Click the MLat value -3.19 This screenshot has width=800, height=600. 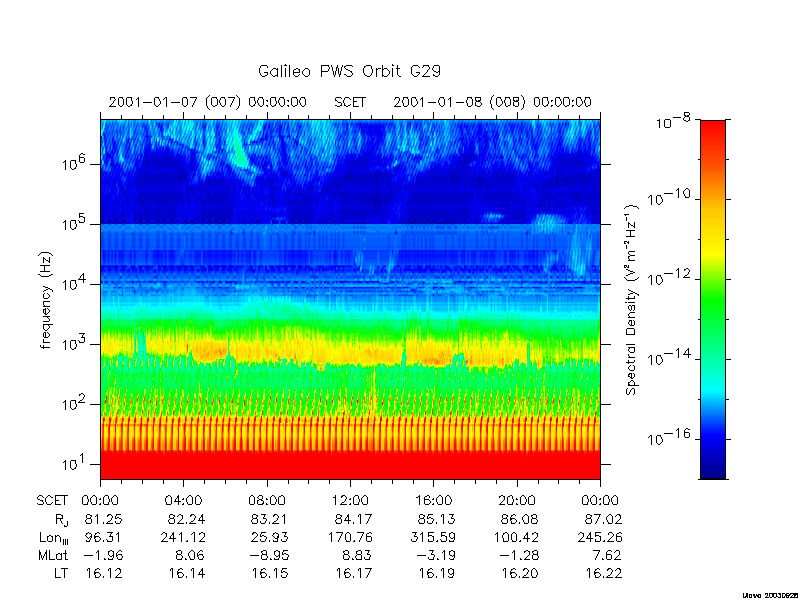tap(434, 555)
